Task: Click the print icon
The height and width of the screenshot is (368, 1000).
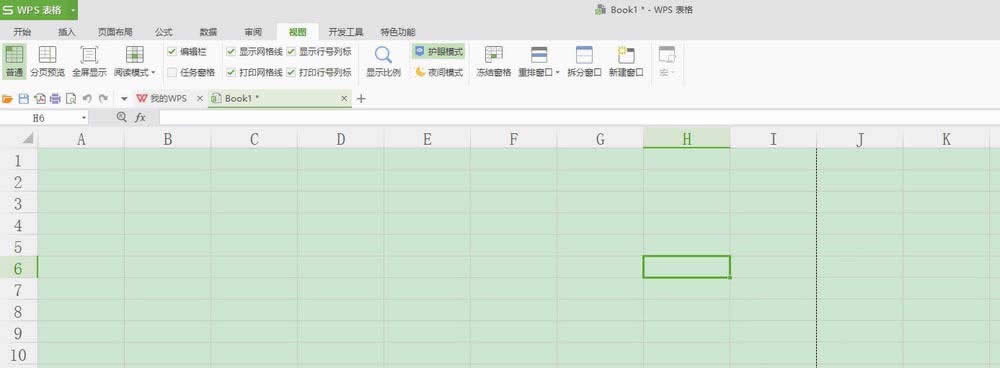Action: tap(55, 99)
